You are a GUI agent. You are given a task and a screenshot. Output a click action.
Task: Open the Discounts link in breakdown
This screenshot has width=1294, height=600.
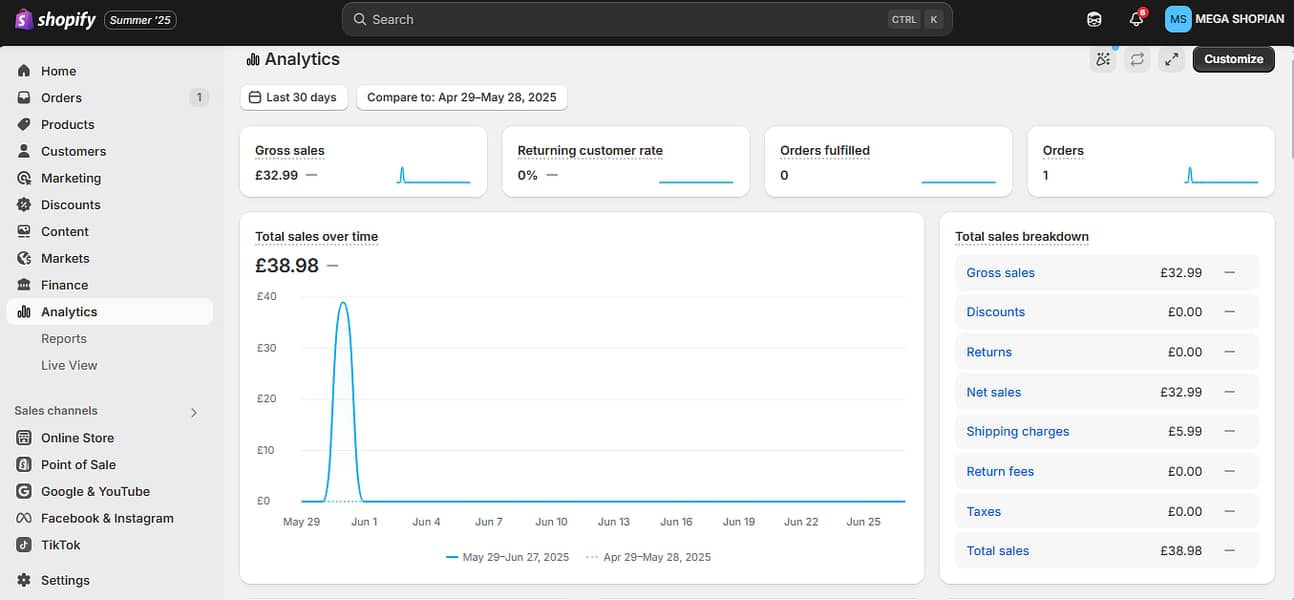(x=995, y=312)
